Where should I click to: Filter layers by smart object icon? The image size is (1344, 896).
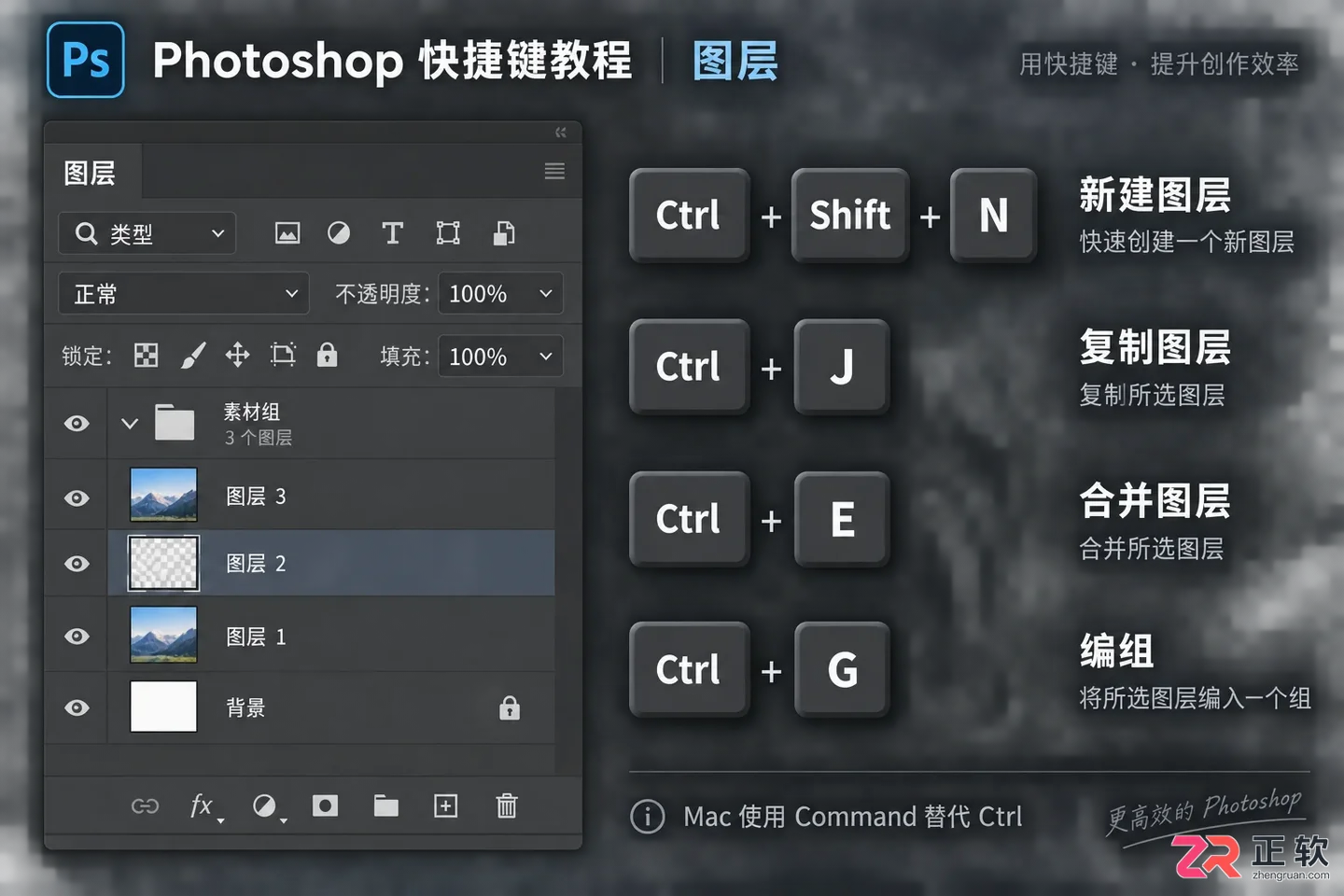[x=504, y=233]
